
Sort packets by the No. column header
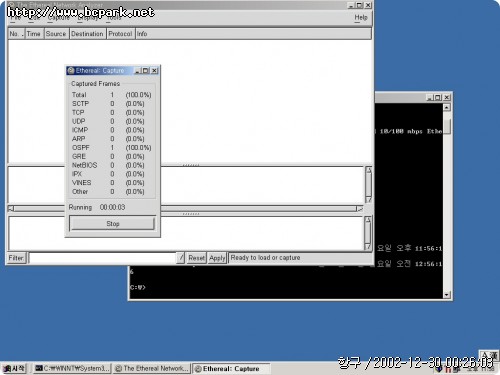pyautogui.click(x=16, y=34)
